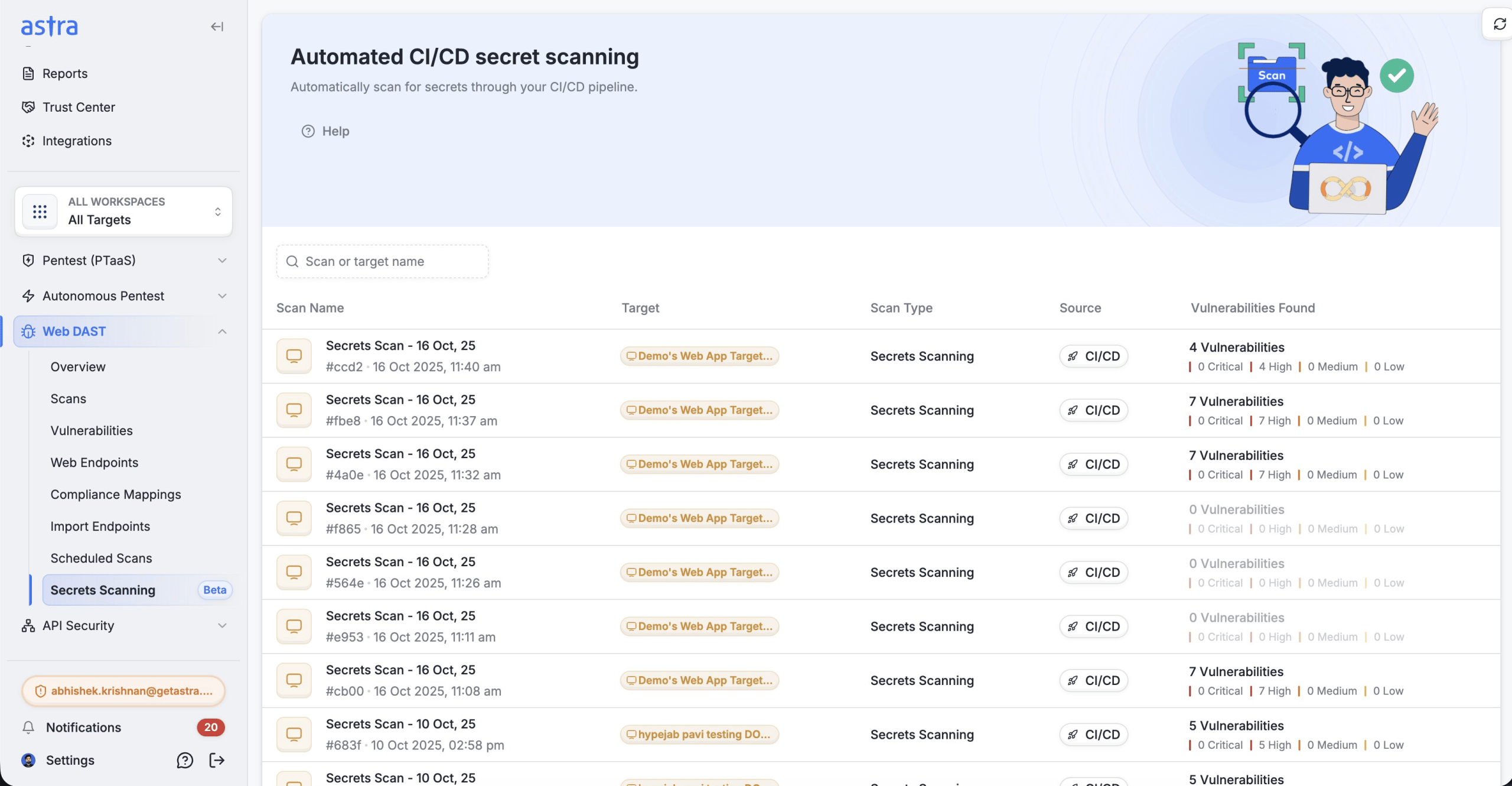
Task: Click the scan icon for #cb00
Action: click(x=294, y=681)
